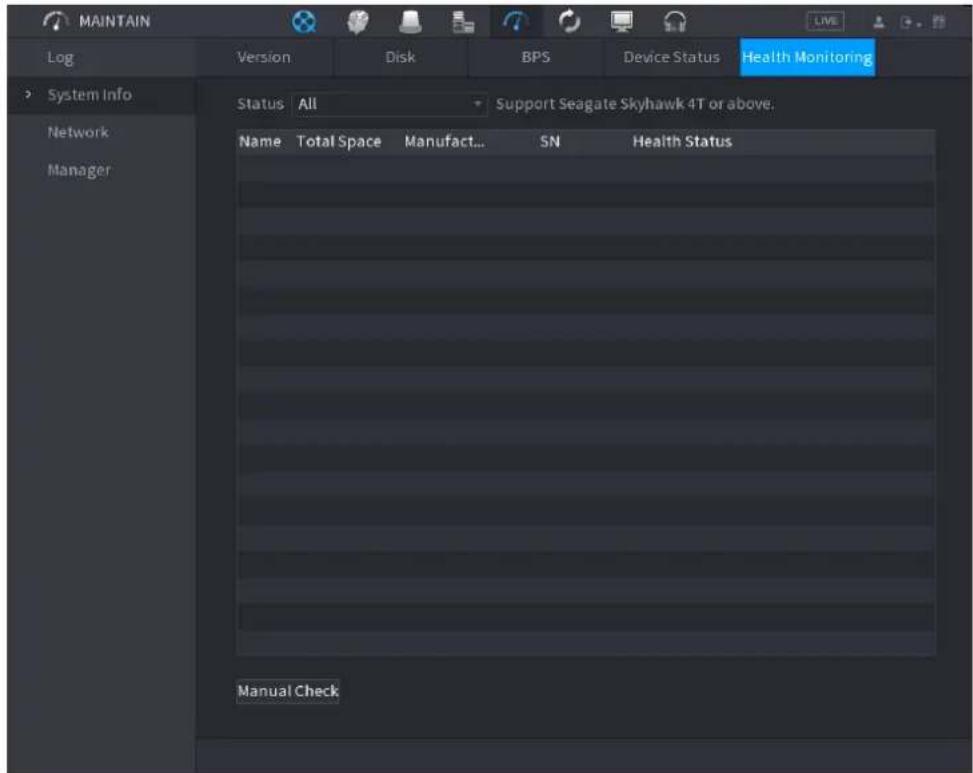The image size is (973, 773).
Task: Open the Audio headphones icon
Action: click(x=675, y=22)
